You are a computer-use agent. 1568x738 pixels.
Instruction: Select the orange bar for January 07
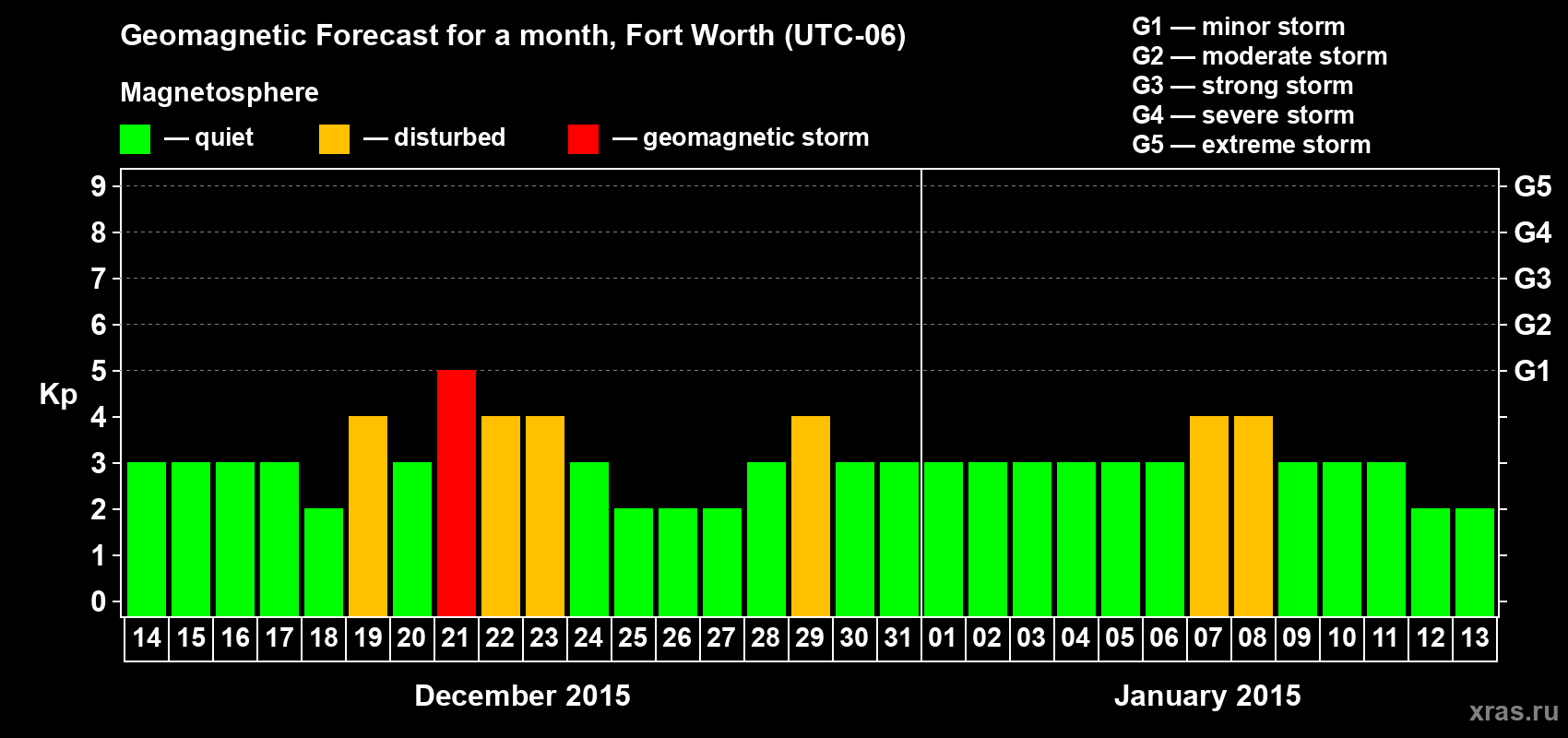[1209, 516]
